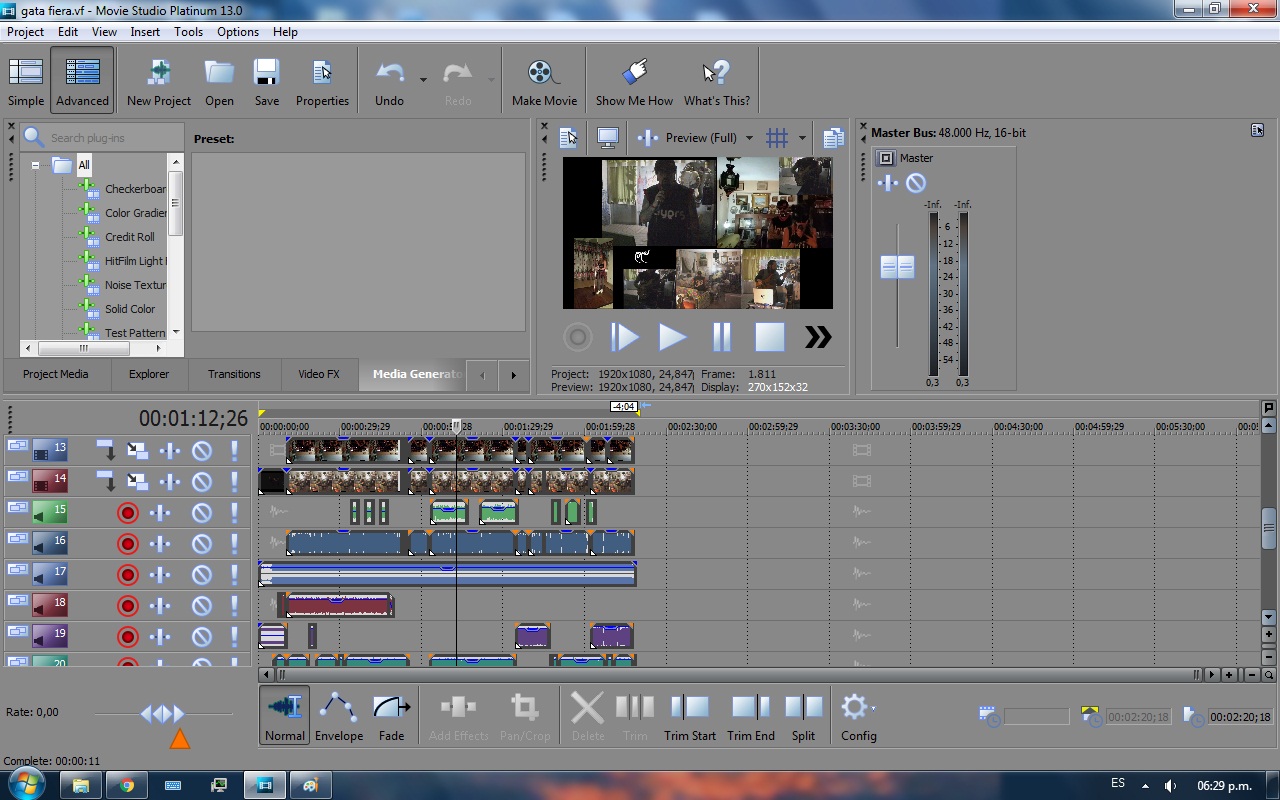Toggle preview overlays grid icon
The image size is (1280, 800).
pos(777,138)
